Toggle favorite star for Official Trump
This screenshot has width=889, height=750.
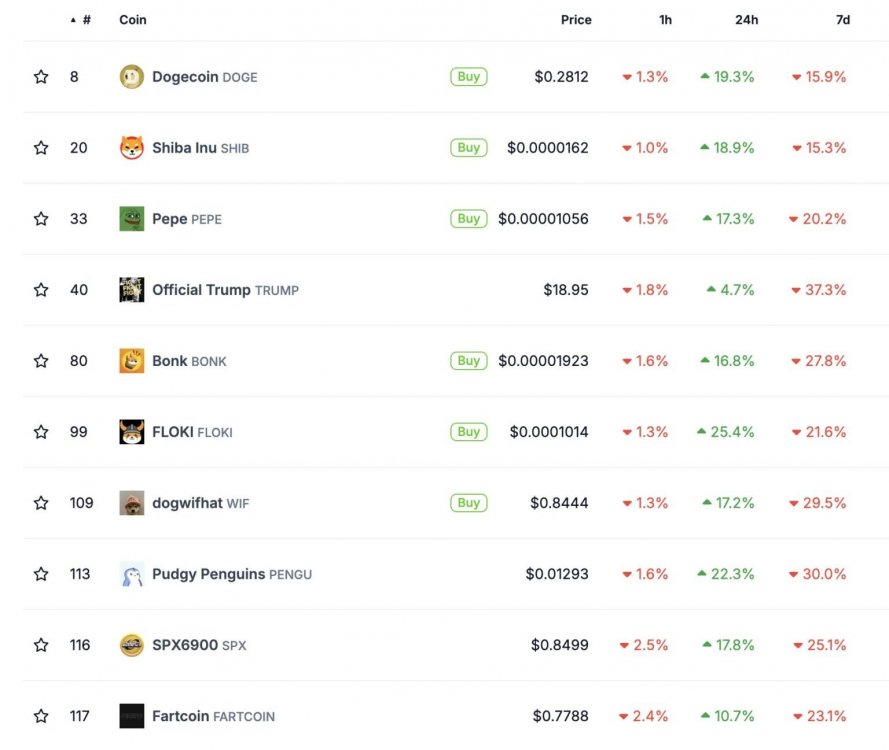pyautogui.click(x=41, y=290)
